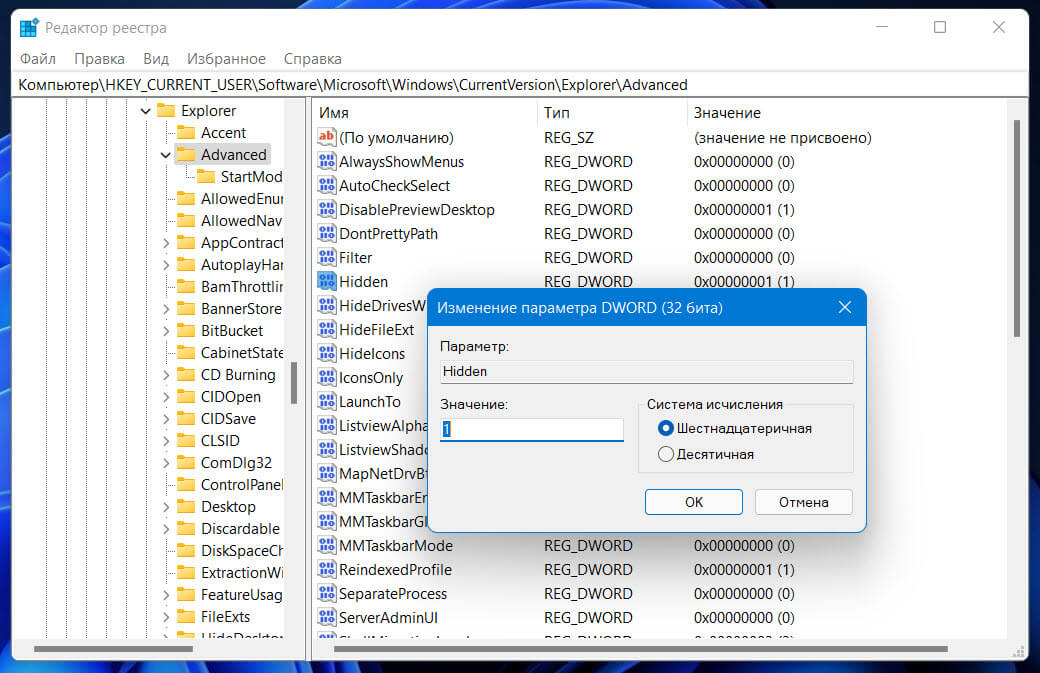Click the CLSID folder icon
The height and width of the screenshot is (673, 1040).
pyautogui.click(x=186, y=440)
